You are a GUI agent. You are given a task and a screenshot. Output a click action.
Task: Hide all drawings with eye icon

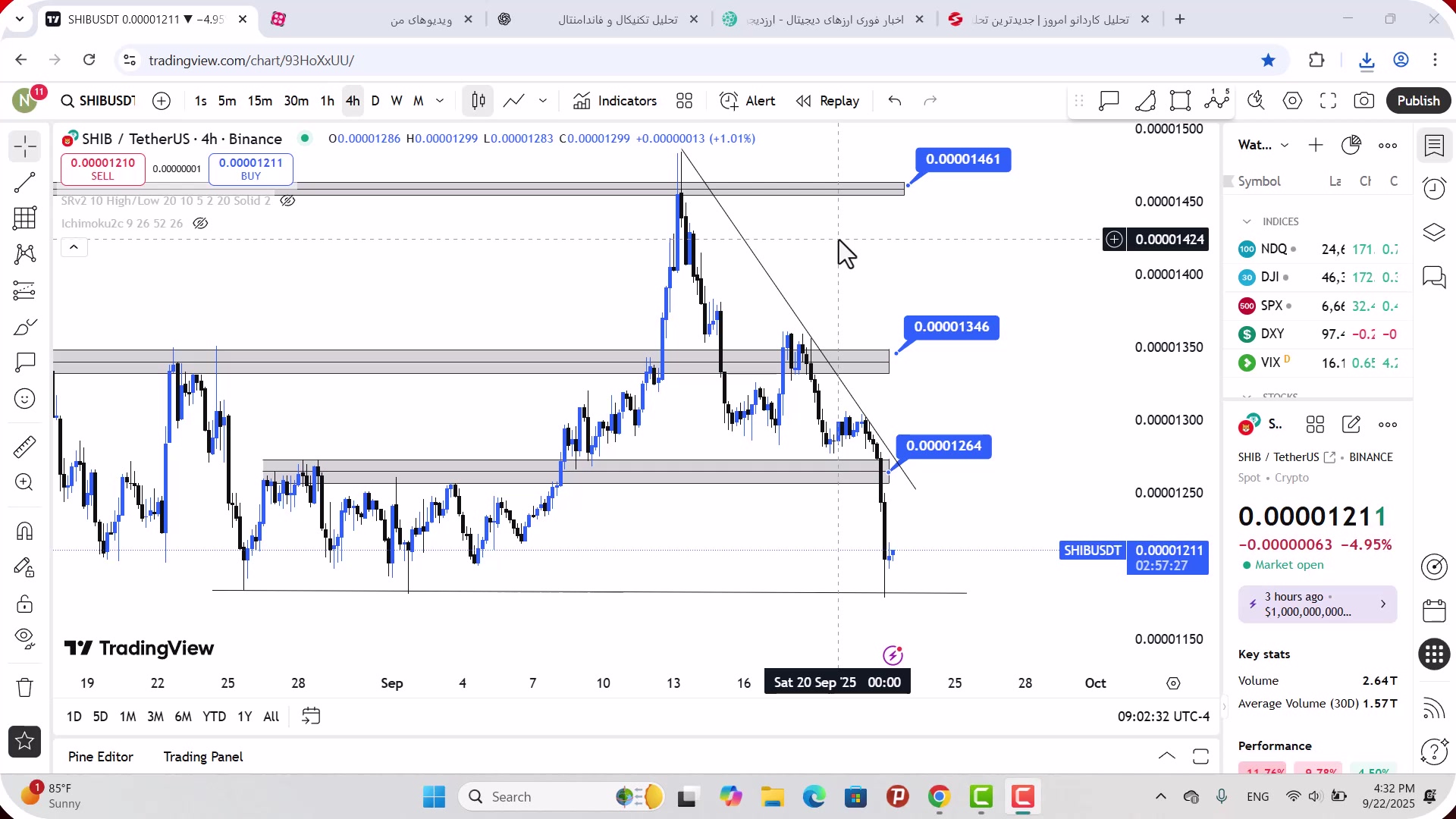(25, 639)
